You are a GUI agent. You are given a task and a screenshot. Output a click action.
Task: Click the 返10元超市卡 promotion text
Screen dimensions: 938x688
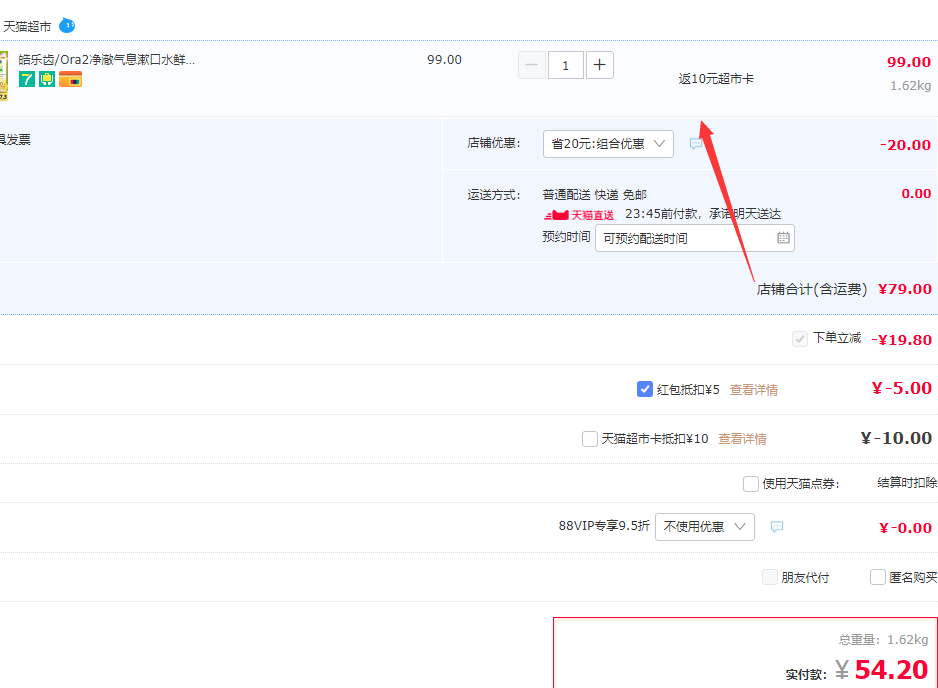716,79
